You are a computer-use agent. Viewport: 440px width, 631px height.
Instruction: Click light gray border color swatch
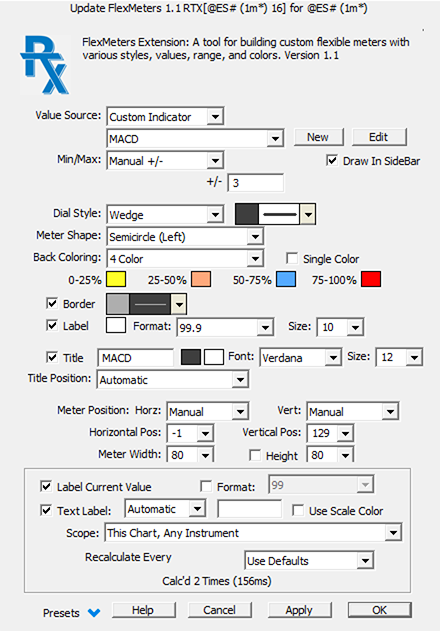(118, 304)
